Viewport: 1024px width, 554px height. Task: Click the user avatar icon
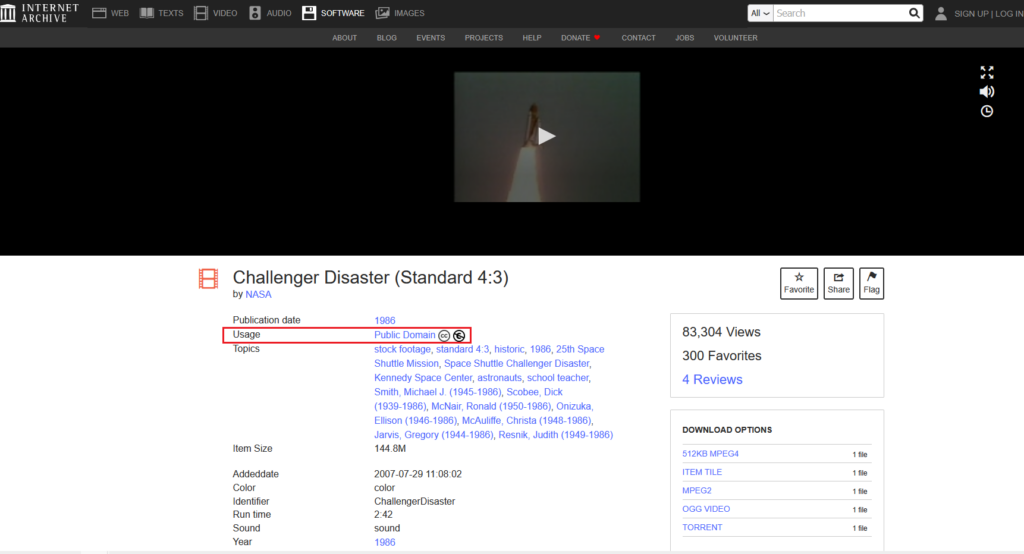coord(940,13)
